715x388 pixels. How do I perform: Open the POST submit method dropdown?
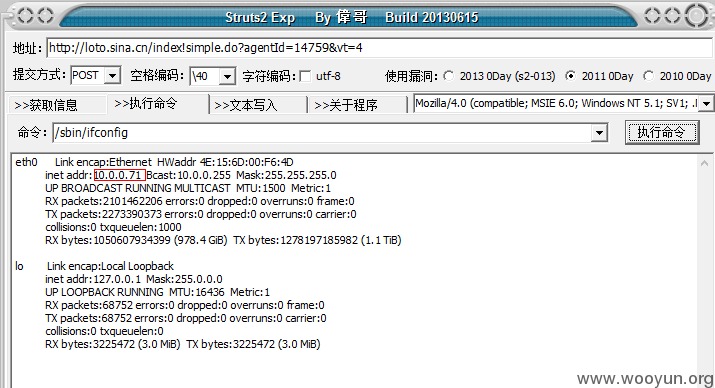coord(112,75)
